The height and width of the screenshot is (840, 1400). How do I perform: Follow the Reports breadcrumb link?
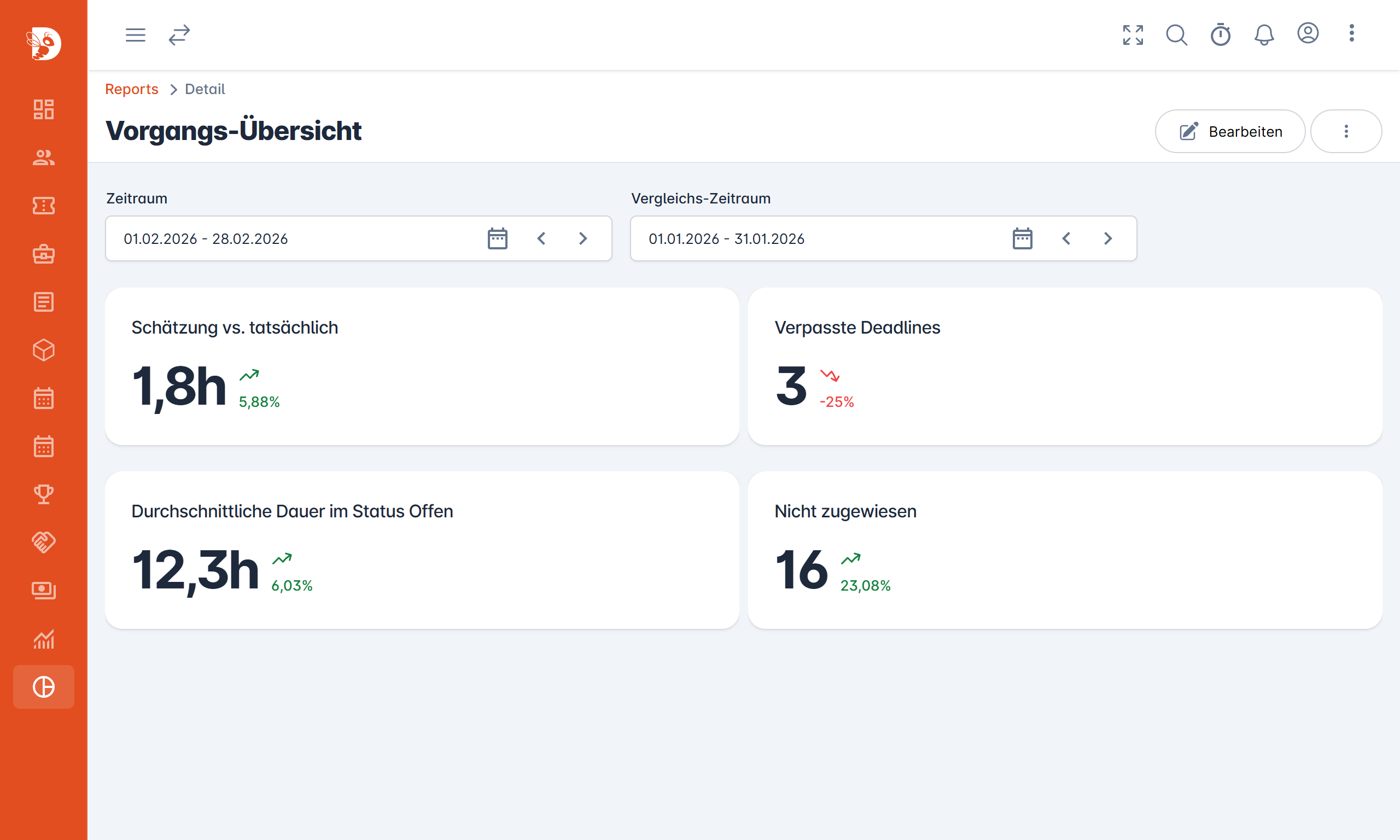131,89
